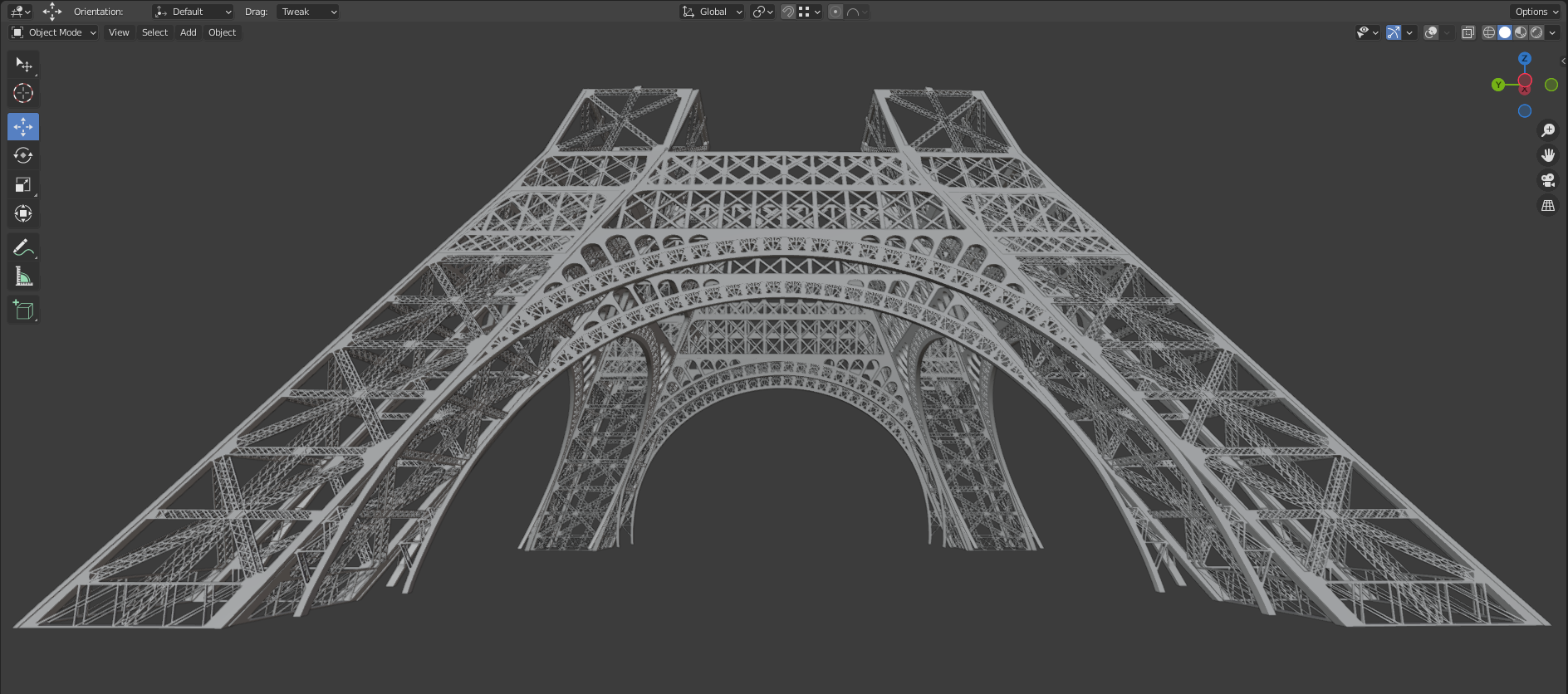
Task: Toggle X-ray view
Action: pos(1468,32)
